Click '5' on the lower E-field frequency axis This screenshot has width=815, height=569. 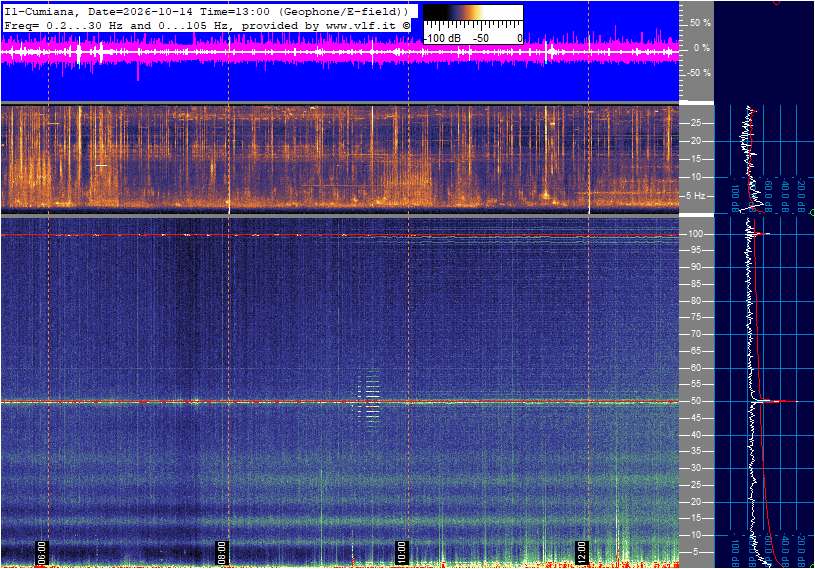[x=696, y=552]
